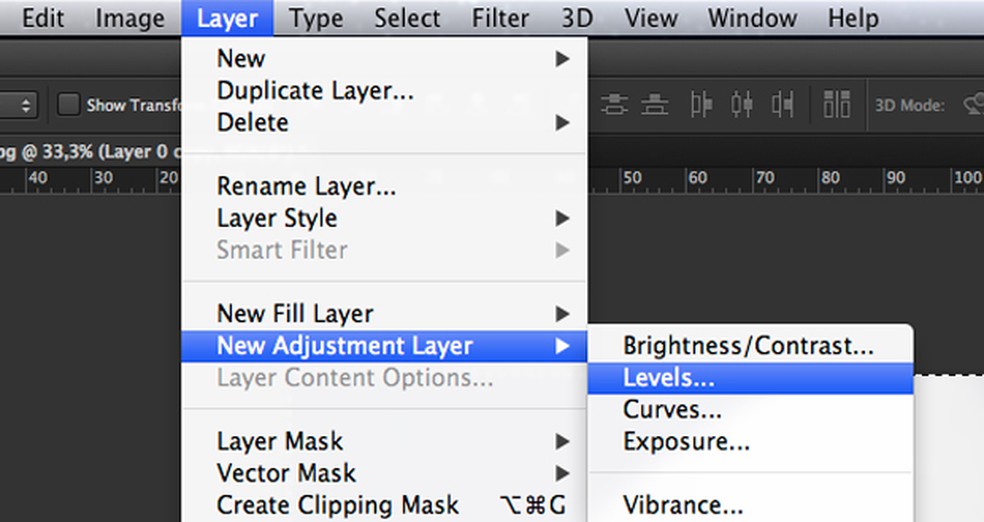Select Curves... adjustment layer option
This screenshot has height=522, width=984.
[x=672, y=409]
